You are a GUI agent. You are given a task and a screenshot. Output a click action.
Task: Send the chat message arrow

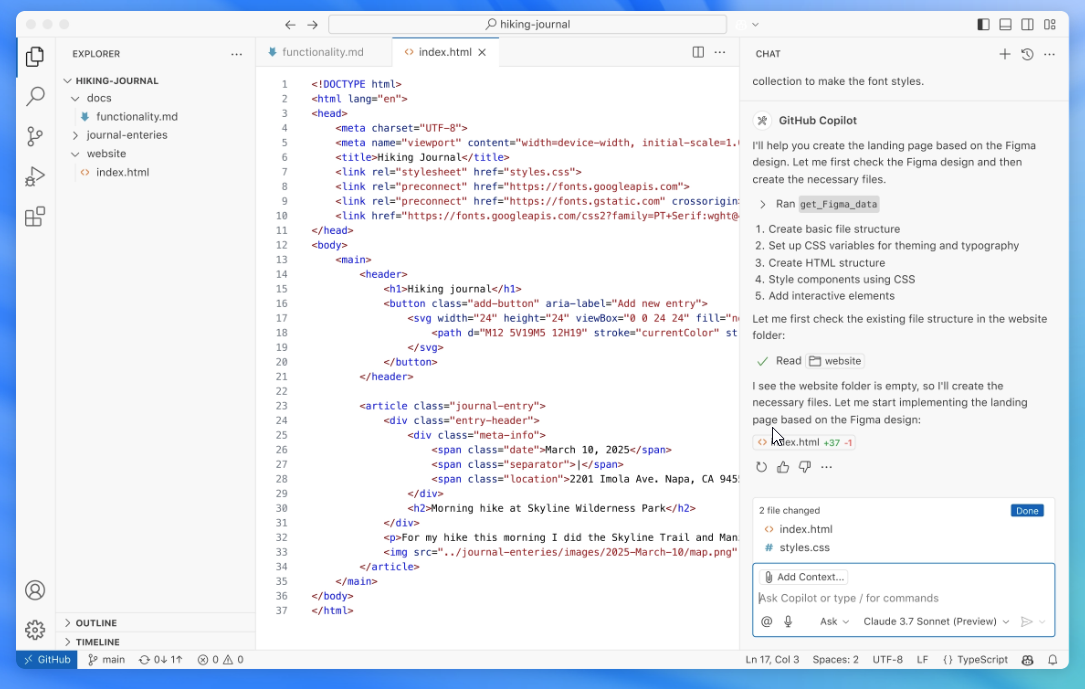point(1027,621)
